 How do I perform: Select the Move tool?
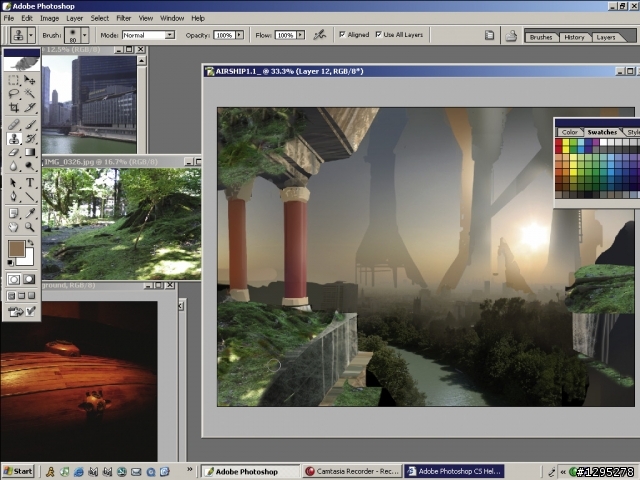tap(29, 80)
